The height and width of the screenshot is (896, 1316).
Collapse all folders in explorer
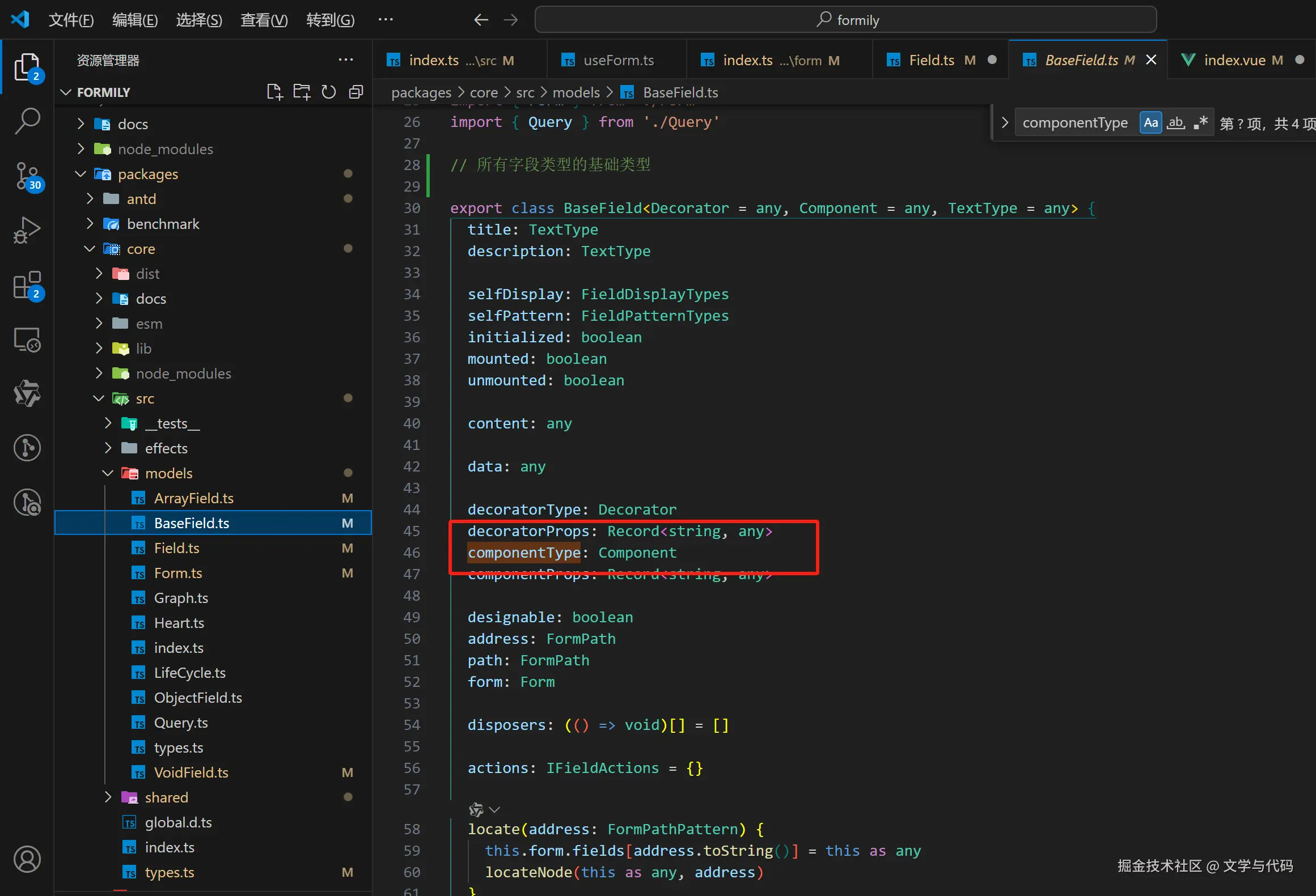356,92
